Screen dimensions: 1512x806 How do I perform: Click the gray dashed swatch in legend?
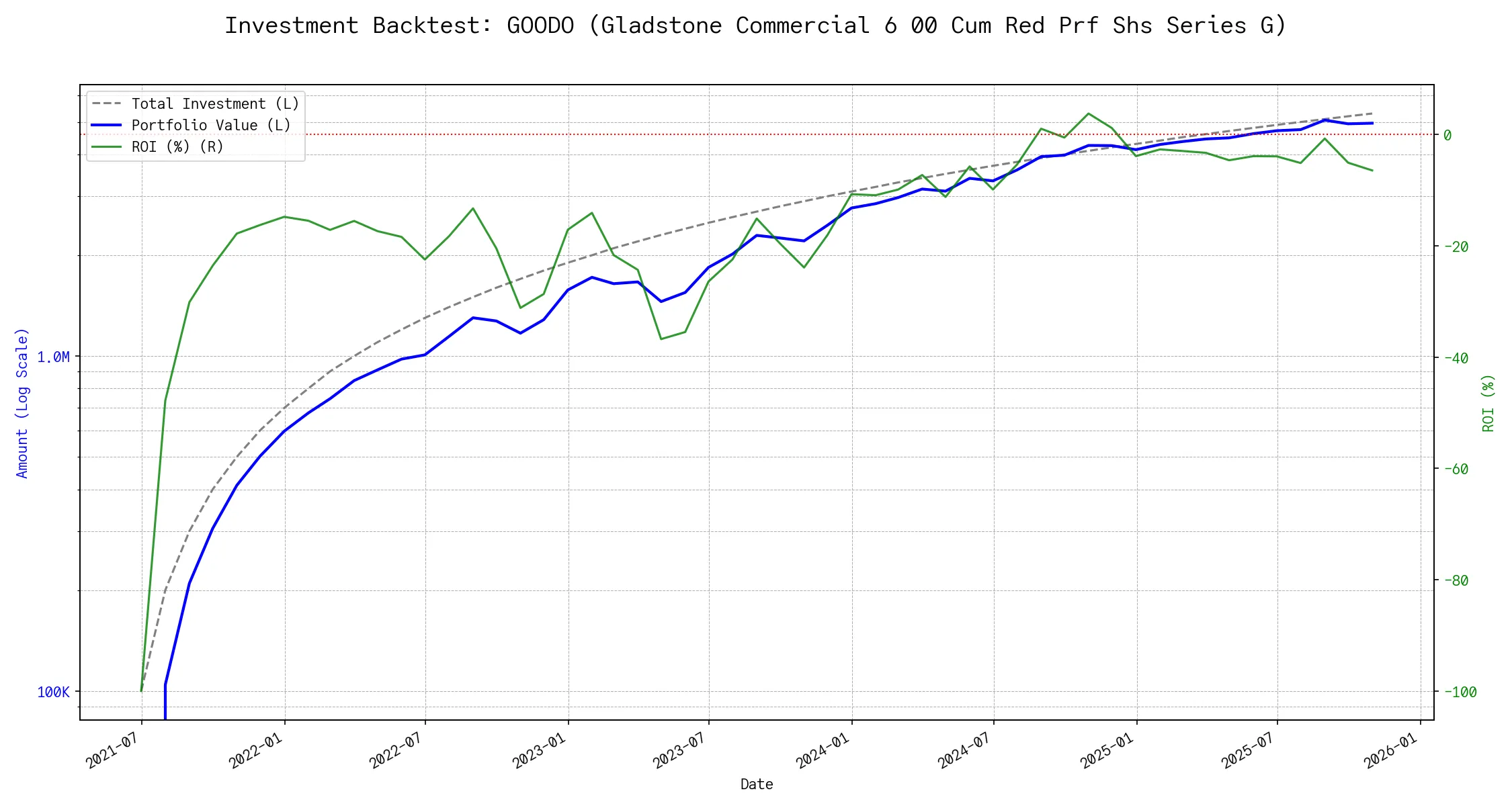(x=106, y=104)
